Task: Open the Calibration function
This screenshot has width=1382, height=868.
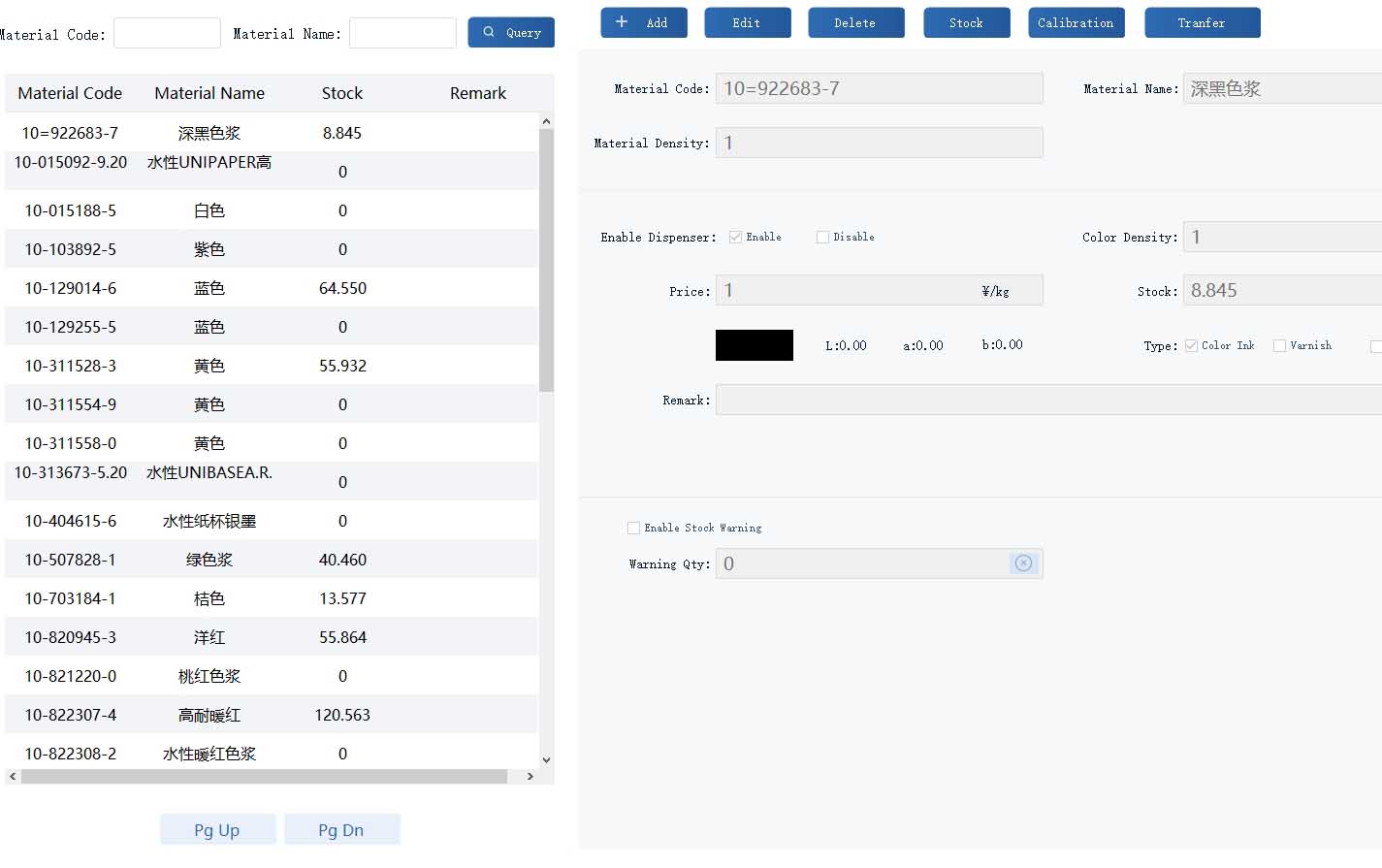Action: coord(1077,22)
